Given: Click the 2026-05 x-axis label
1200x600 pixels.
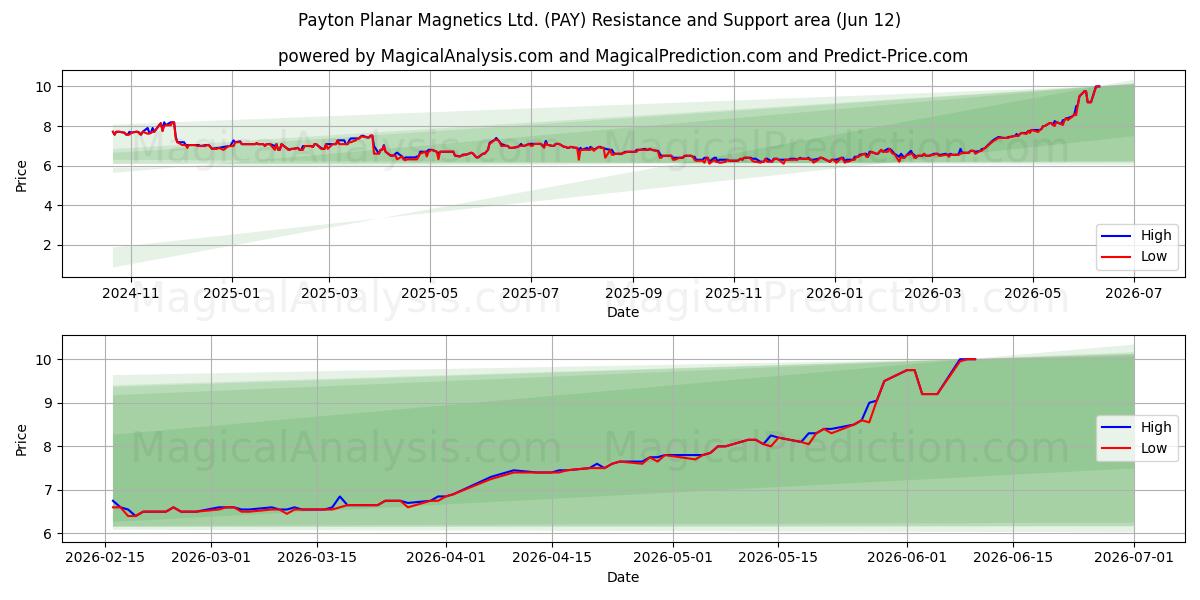Looking at the screenshot, I should pyautogui.click(x=1033, y=294).
